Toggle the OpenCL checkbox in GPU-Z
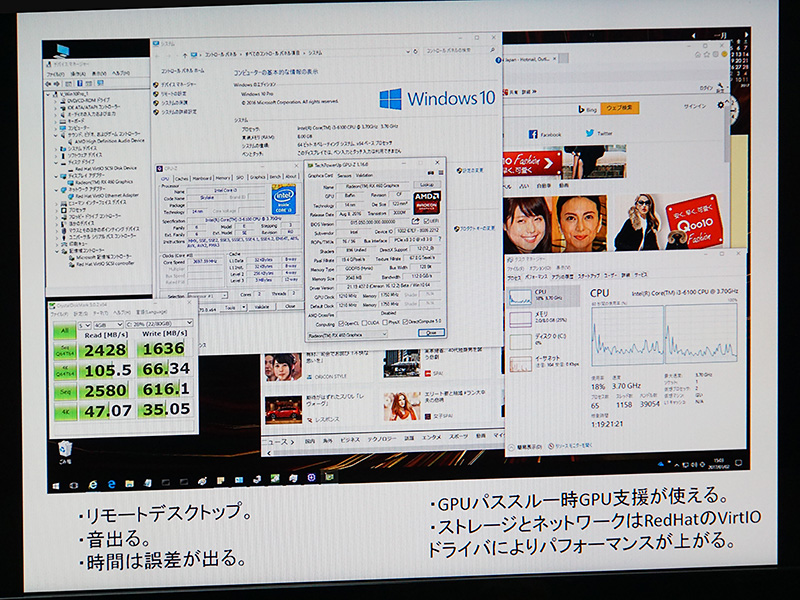Viewport: 800px width, 600px height. coord(341,323)
